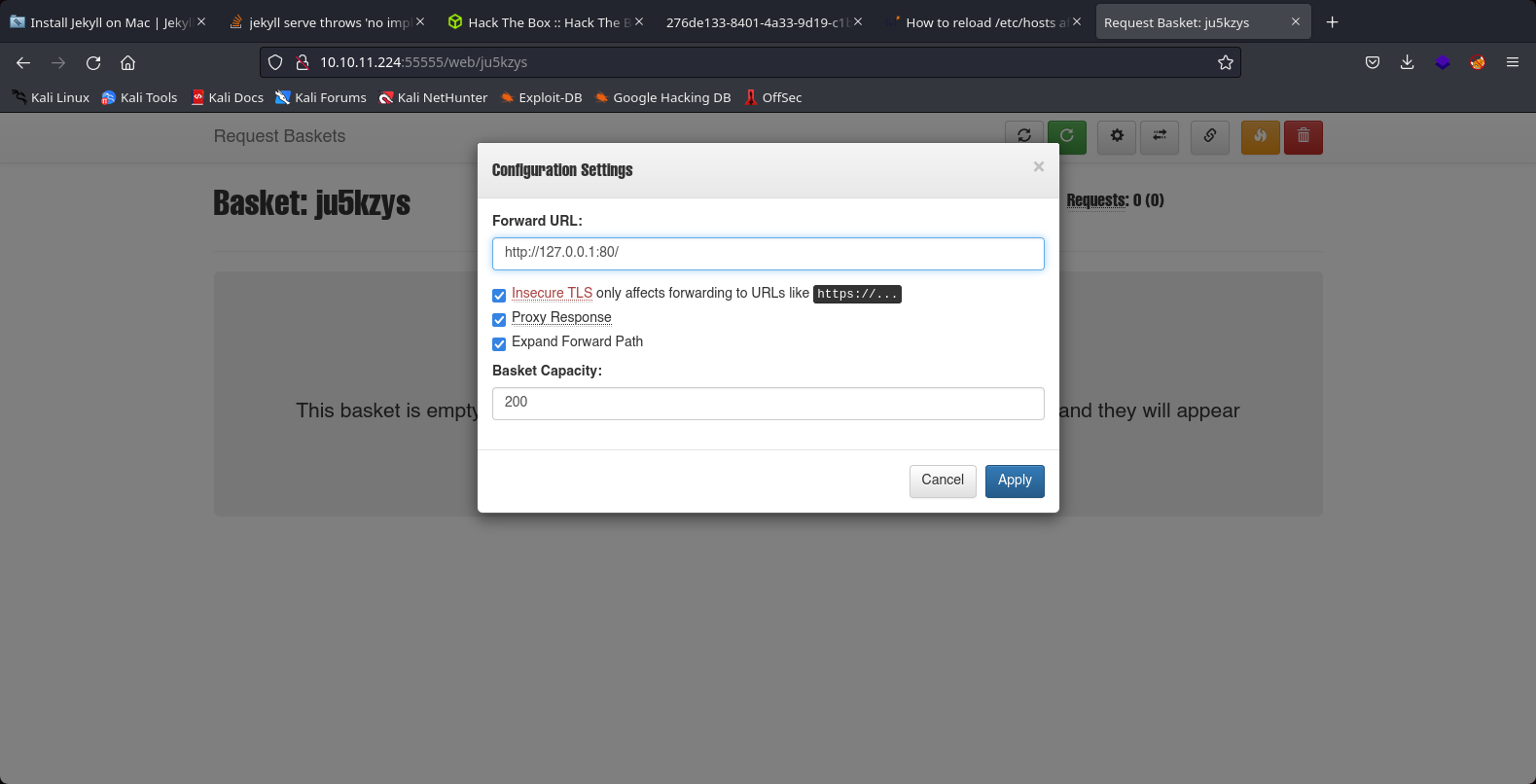Click the purple extension icon in toolbar
1536x784 pixels.
[1443, 62]
